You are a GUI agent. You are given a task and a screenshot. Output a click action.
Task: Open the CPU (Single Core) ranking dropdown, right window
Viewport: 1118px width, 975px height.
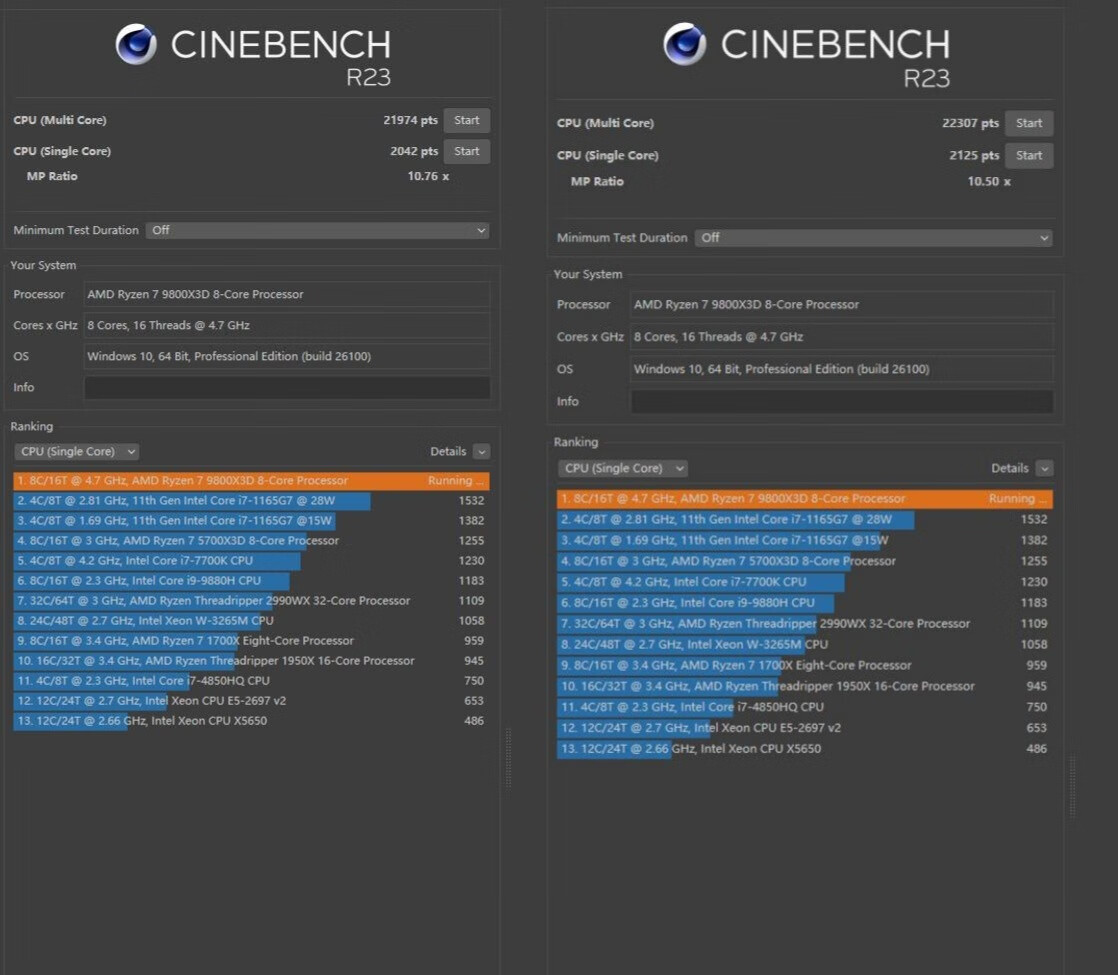(x=622, y=469)
